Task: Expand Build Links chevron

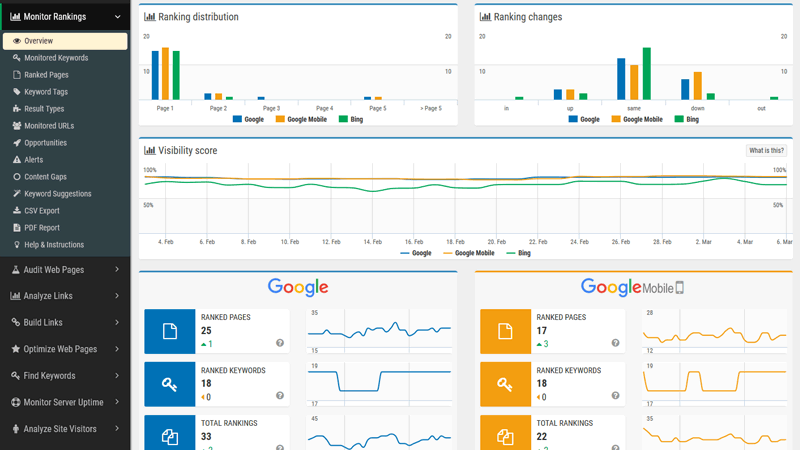Action: pos(117,322)
